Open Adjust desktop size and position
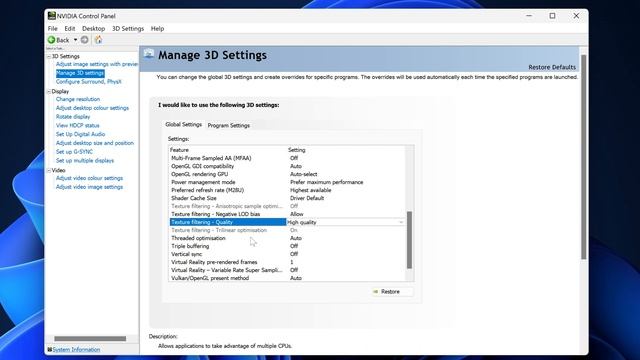The image size is (640, 360). pos(95,143)
